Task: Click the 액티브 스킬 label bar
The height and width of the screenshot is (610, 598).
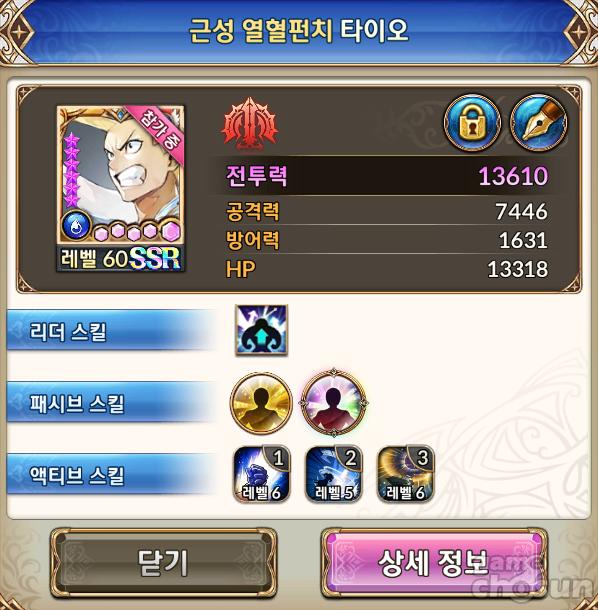Action: point(111,475)
